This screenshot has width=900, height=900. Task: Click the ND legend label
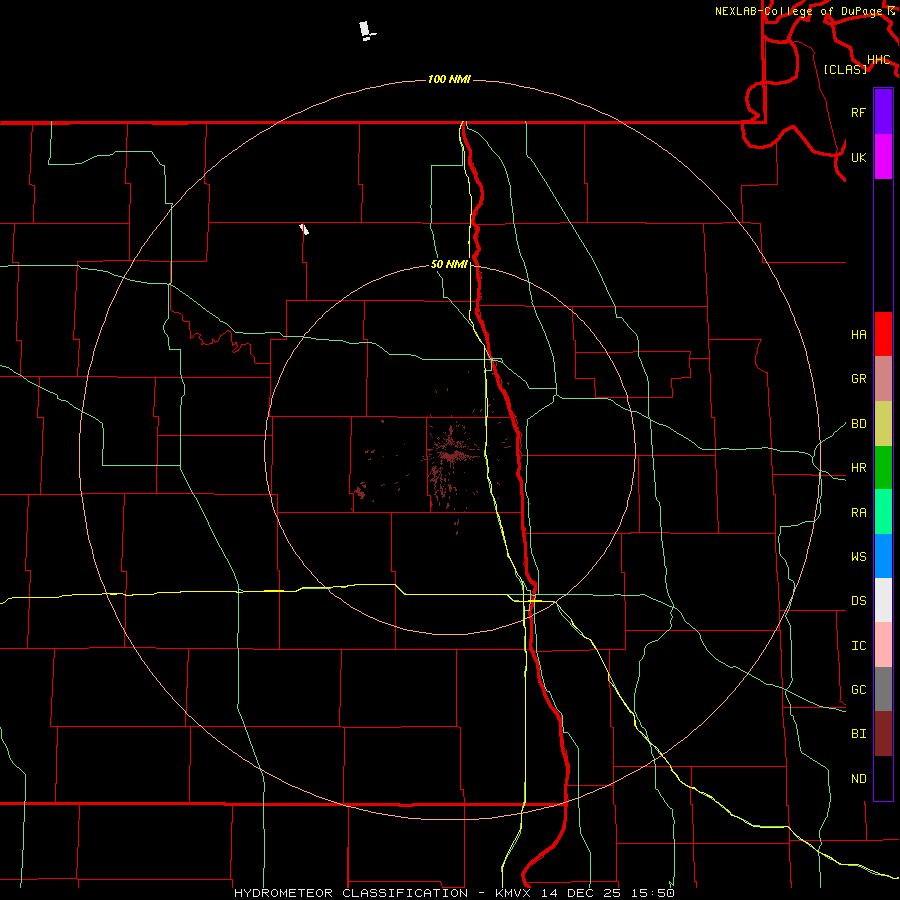(858, 778)
